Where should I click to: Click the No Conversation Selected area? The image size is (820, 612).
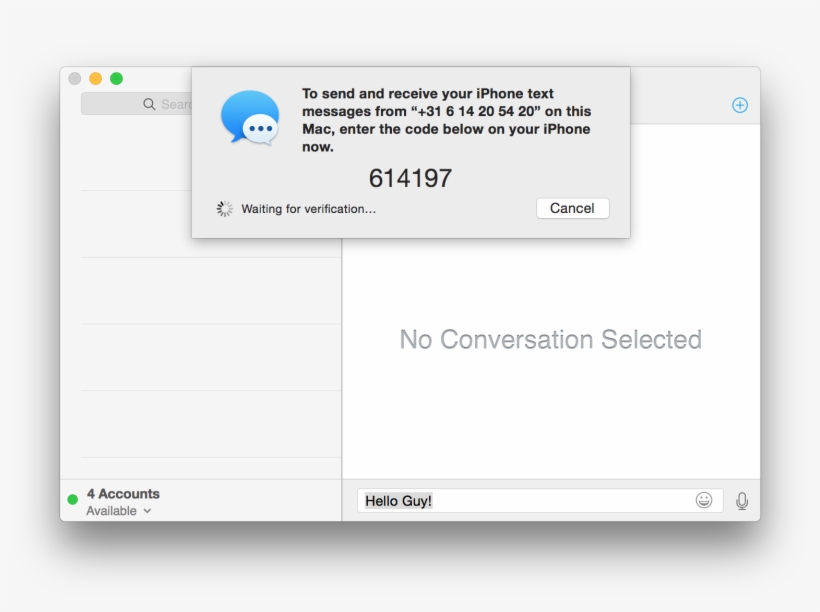tap(551, 340)
